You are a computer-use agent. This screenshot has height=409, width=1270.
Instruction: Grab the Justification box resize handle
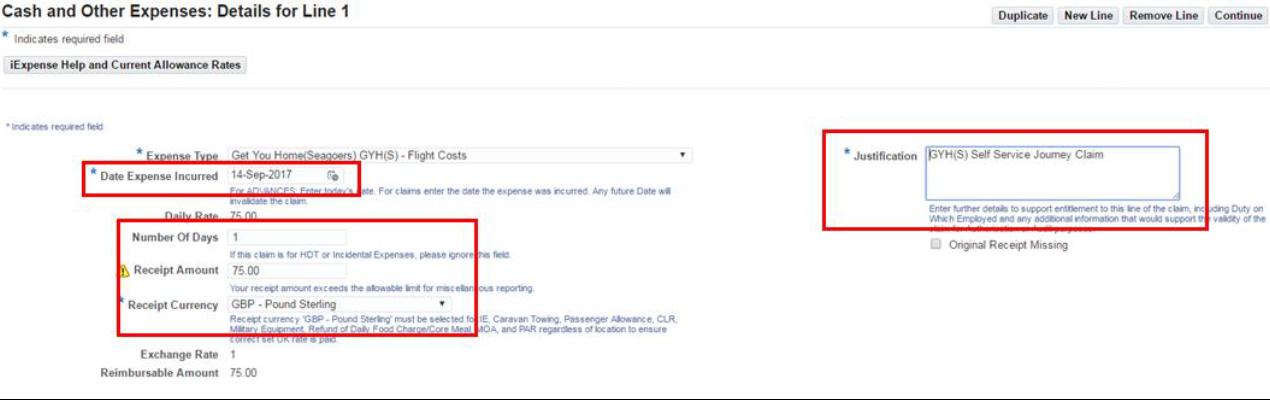click(1174, 195)
